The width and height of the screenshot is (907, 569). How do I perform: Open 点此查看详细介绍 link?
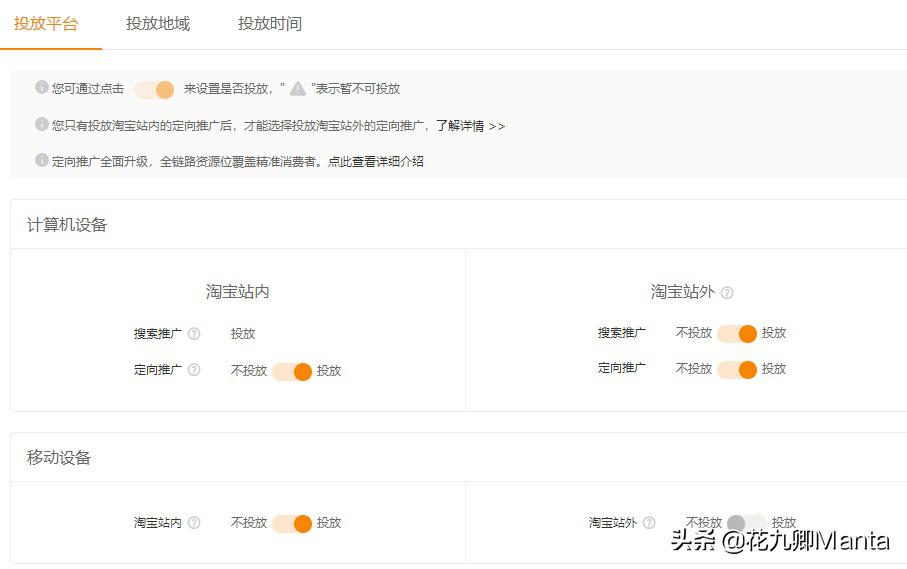[x=375, y=161]
